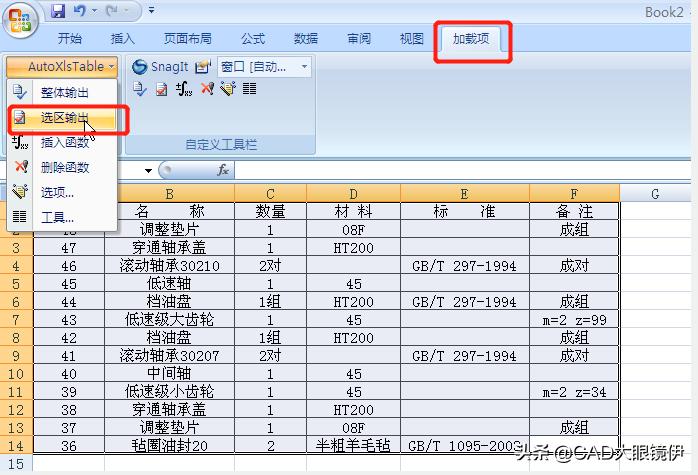Screen dimensions: 698x475
Task: Click toolbar tools grid icon
Action: pos(249,89)
